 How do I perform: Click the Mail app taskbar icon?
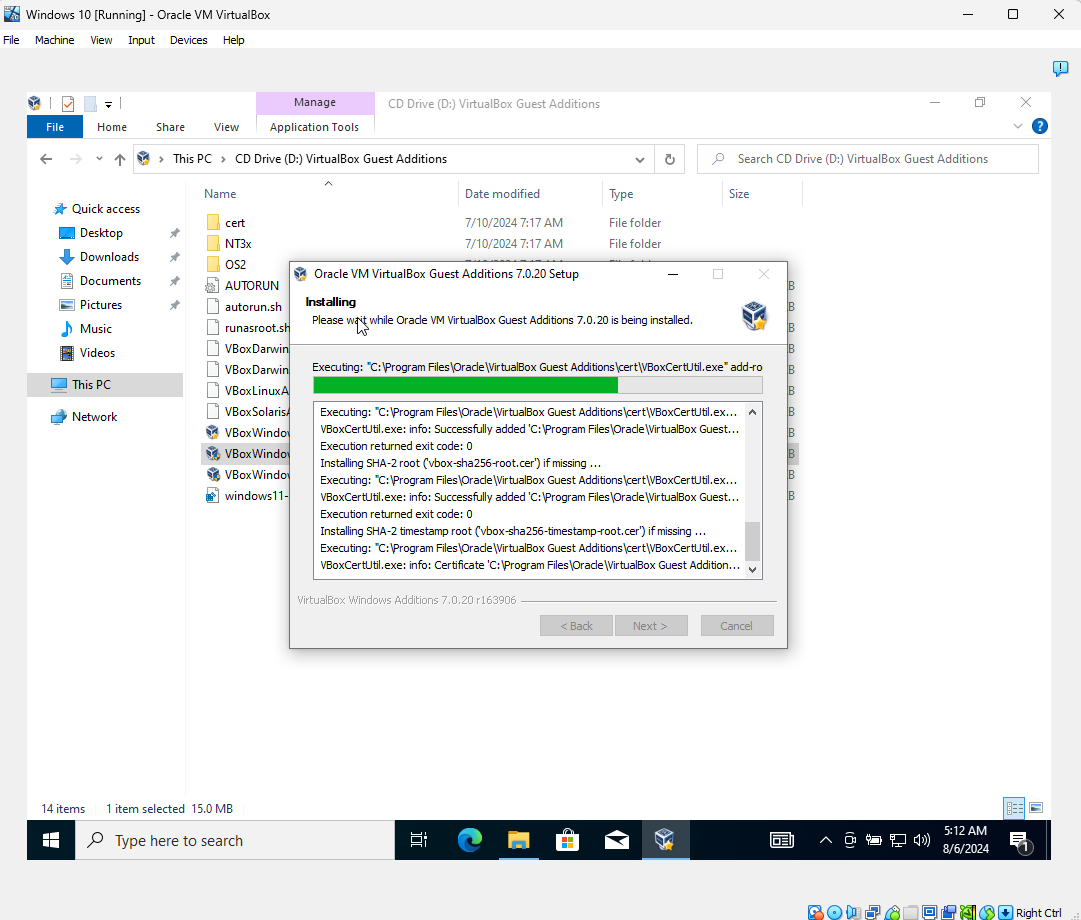(616, 840)
